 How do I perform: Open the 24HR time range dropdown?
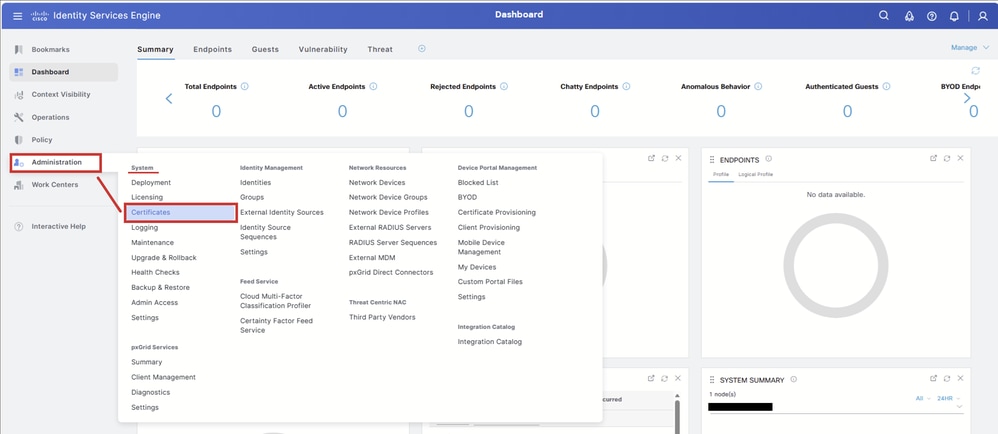coord(949,398)
